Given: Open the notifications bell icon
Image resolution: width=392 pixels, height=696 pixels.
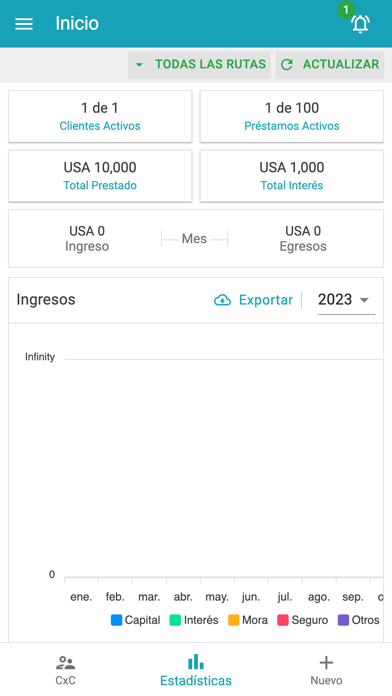Looking at the screenshot, I should tap(360, 24).
